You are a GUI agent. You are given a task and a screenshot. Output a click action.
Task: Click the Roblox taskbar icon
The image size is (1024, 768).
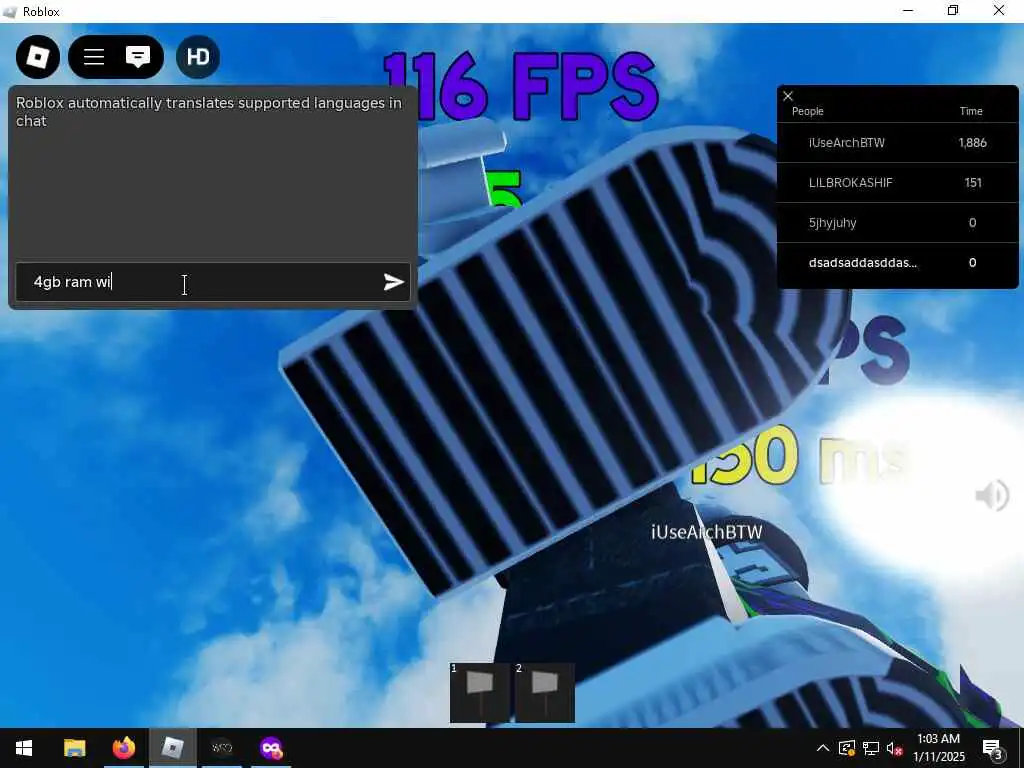tap(172, 748)
